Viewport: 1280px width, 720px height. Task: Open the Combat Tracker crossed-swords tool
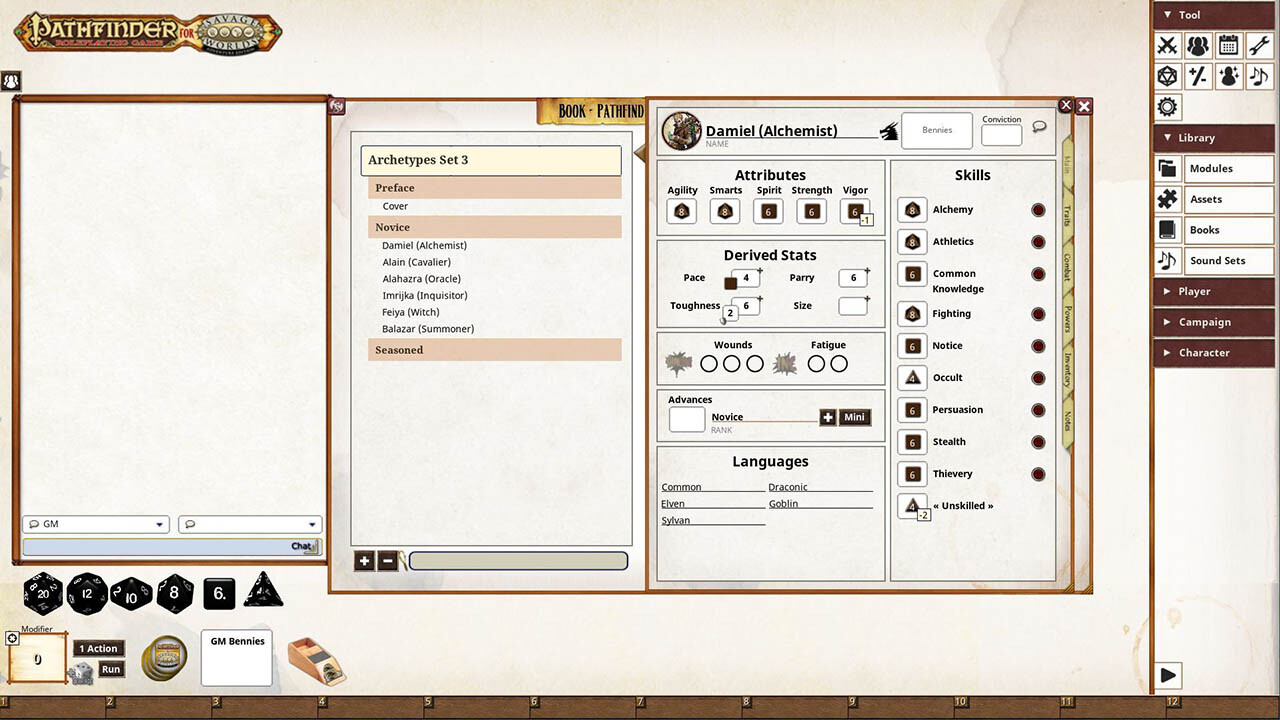pos(1168,45)
